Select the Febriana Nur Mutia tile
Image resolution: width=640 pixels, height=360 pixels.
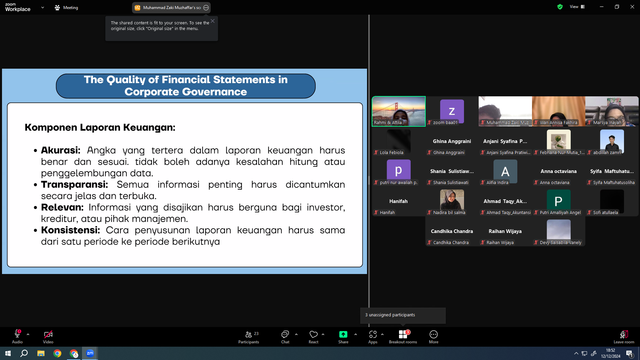558,141
